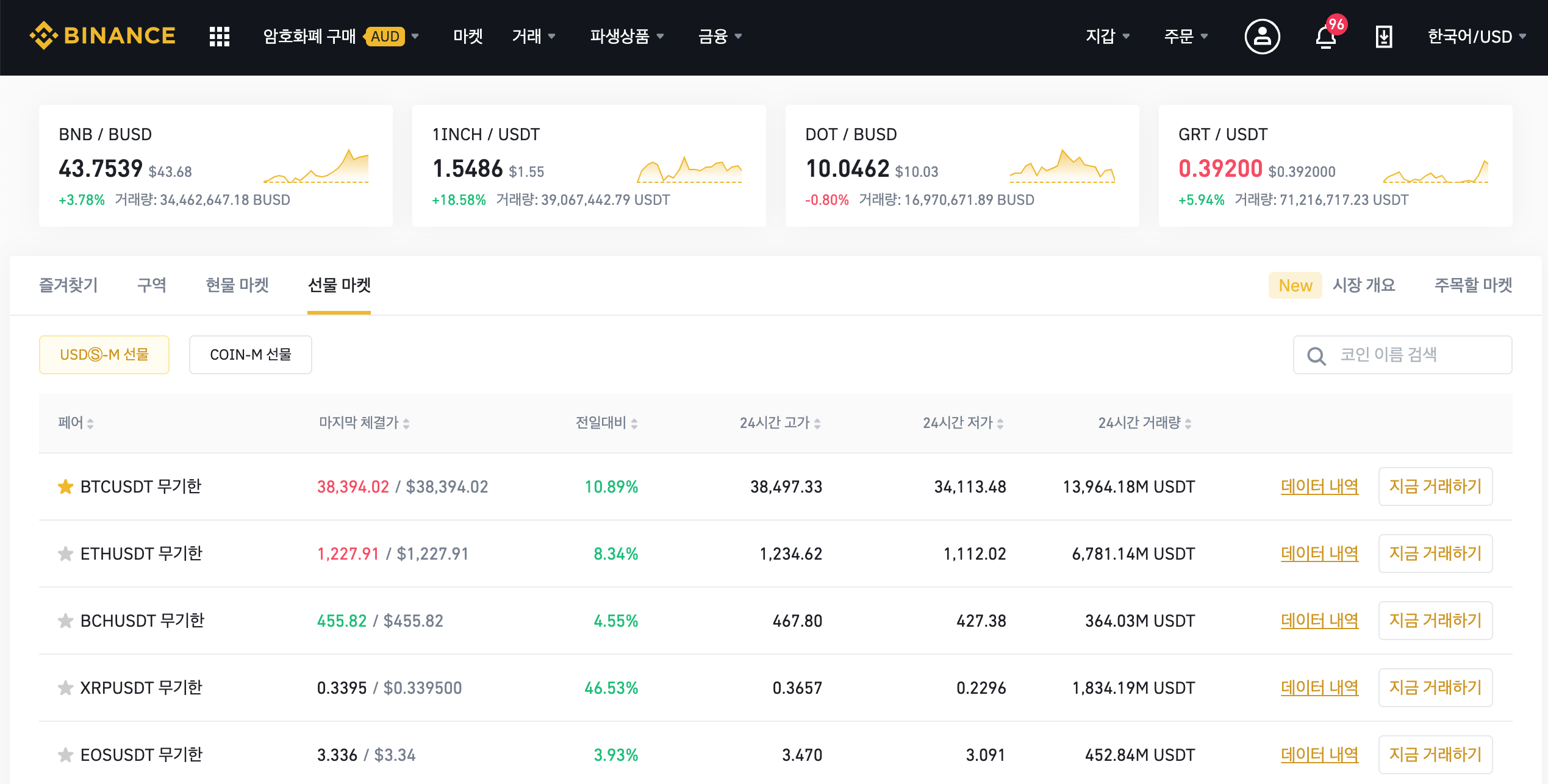Open 데이터 내역 link for EOSUSDT
Viewport: 1548px width, 784px height.
[x=1319, y=755]
